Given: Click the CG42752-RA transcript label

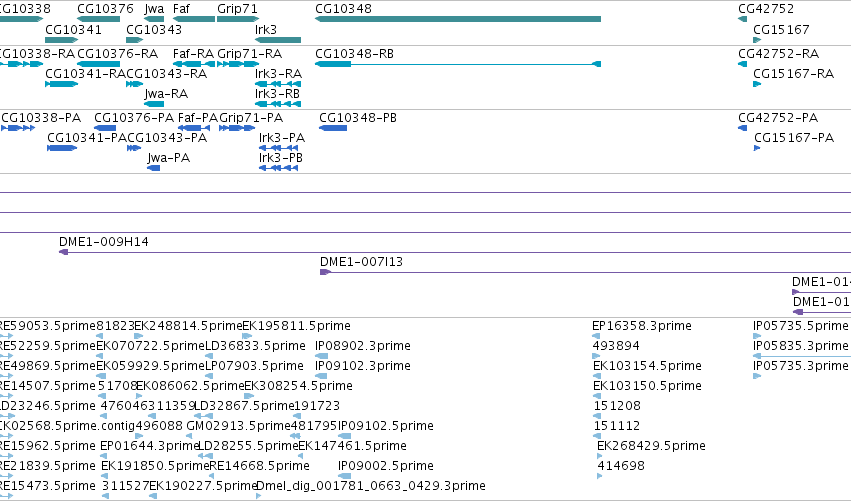Looking at the screenshot, I should coord(778,54).
